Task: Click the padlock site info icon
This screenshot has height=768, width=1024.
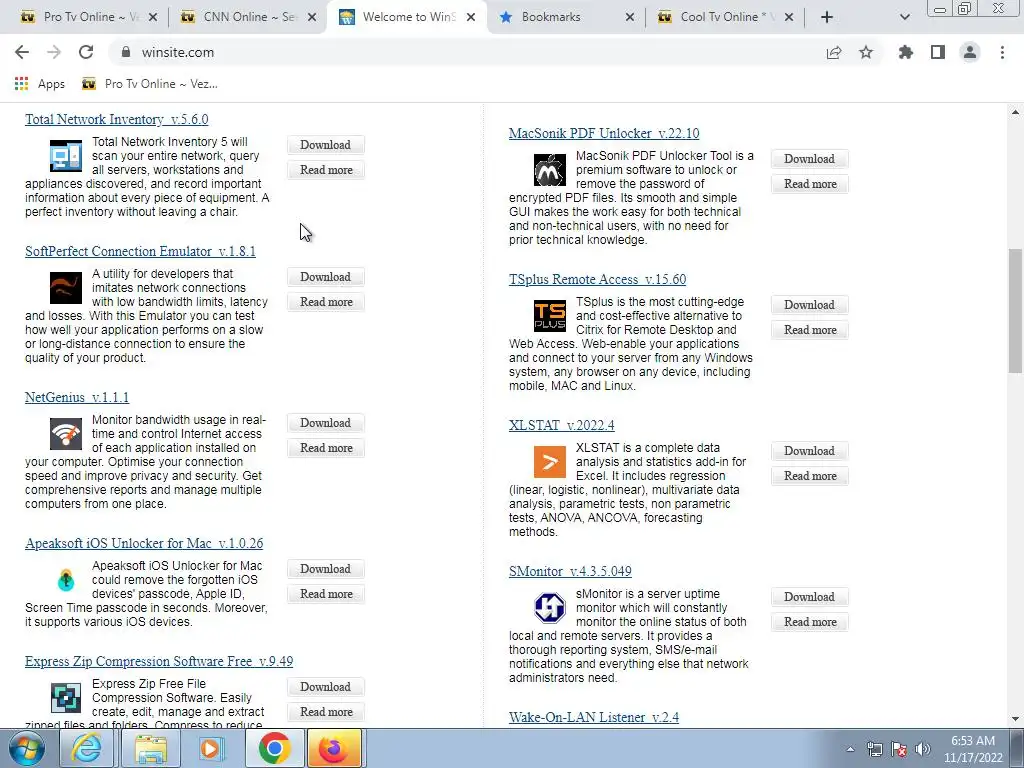Action: 126,52
